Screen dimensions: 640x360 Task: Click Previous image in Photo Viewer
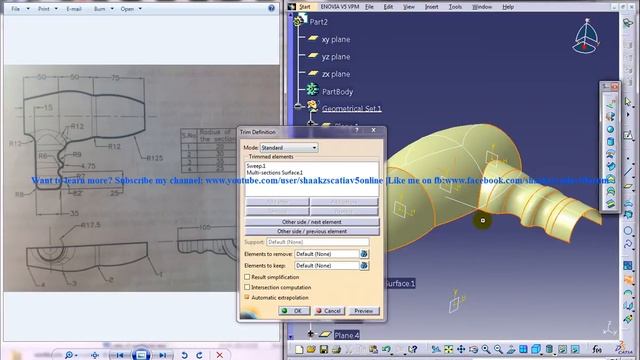click(119, 355)
